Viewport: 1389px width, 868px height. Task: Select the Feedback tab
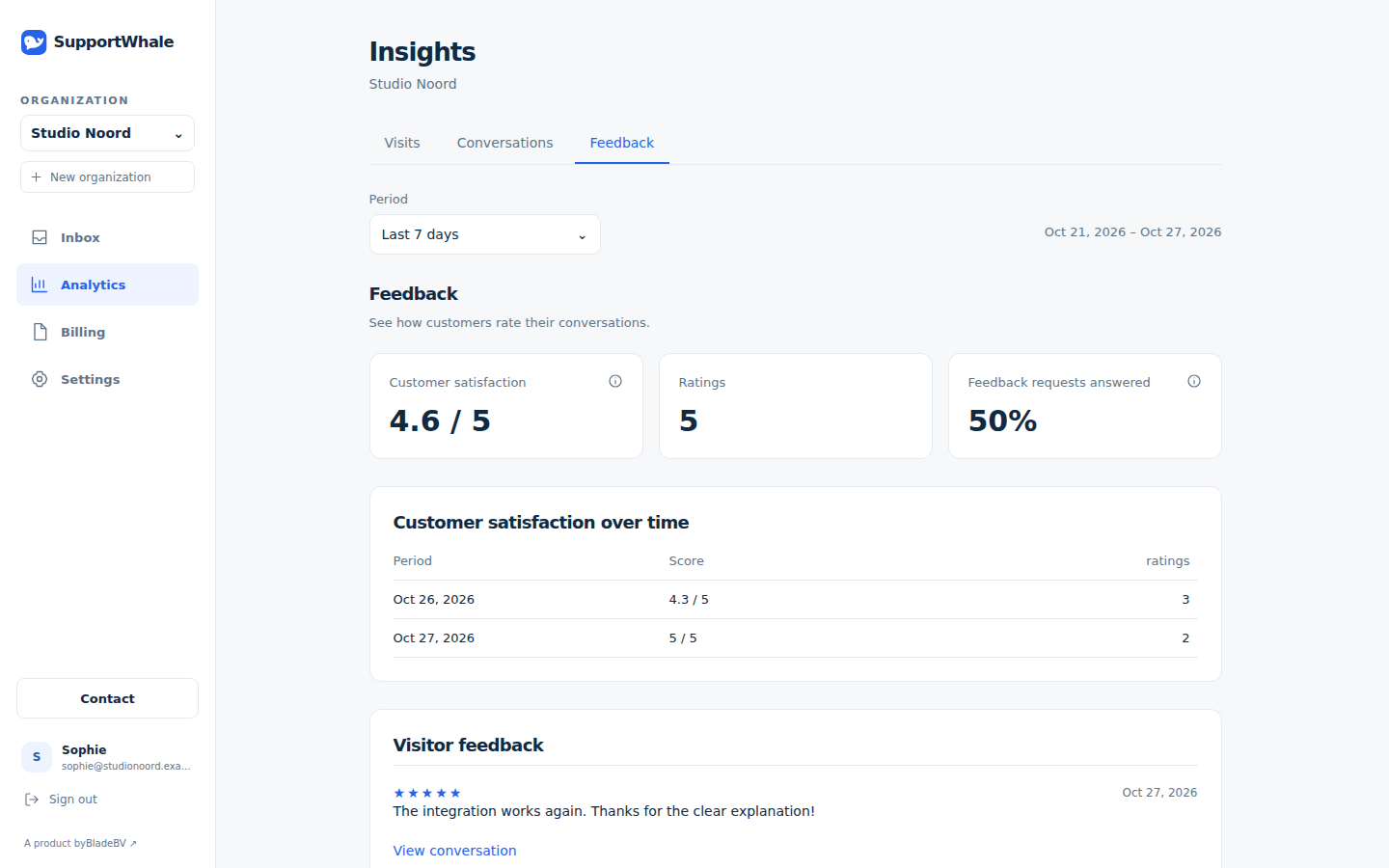(x=622, y=143)
